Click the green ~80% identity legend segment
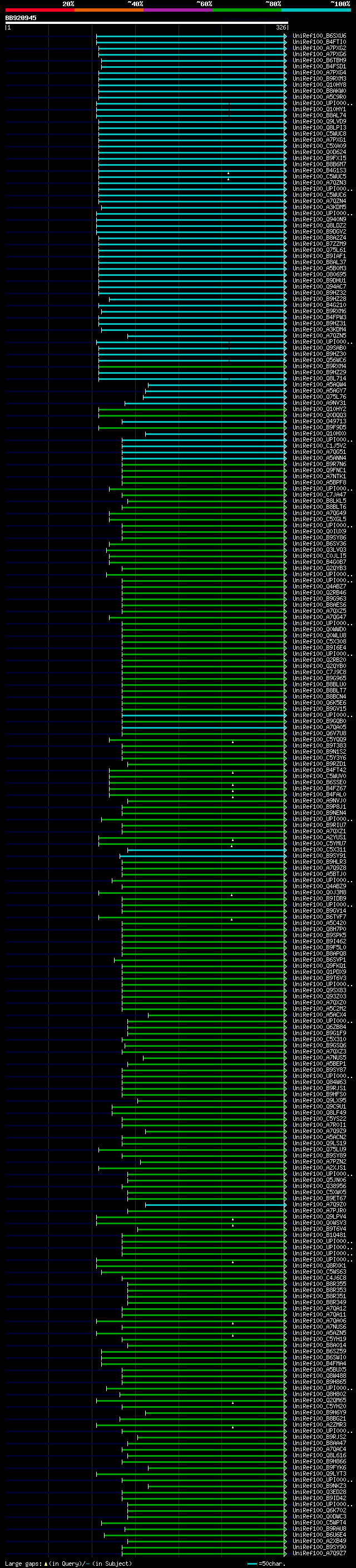The height and width of the screenshot is (1568, 356). click(247, 10)
